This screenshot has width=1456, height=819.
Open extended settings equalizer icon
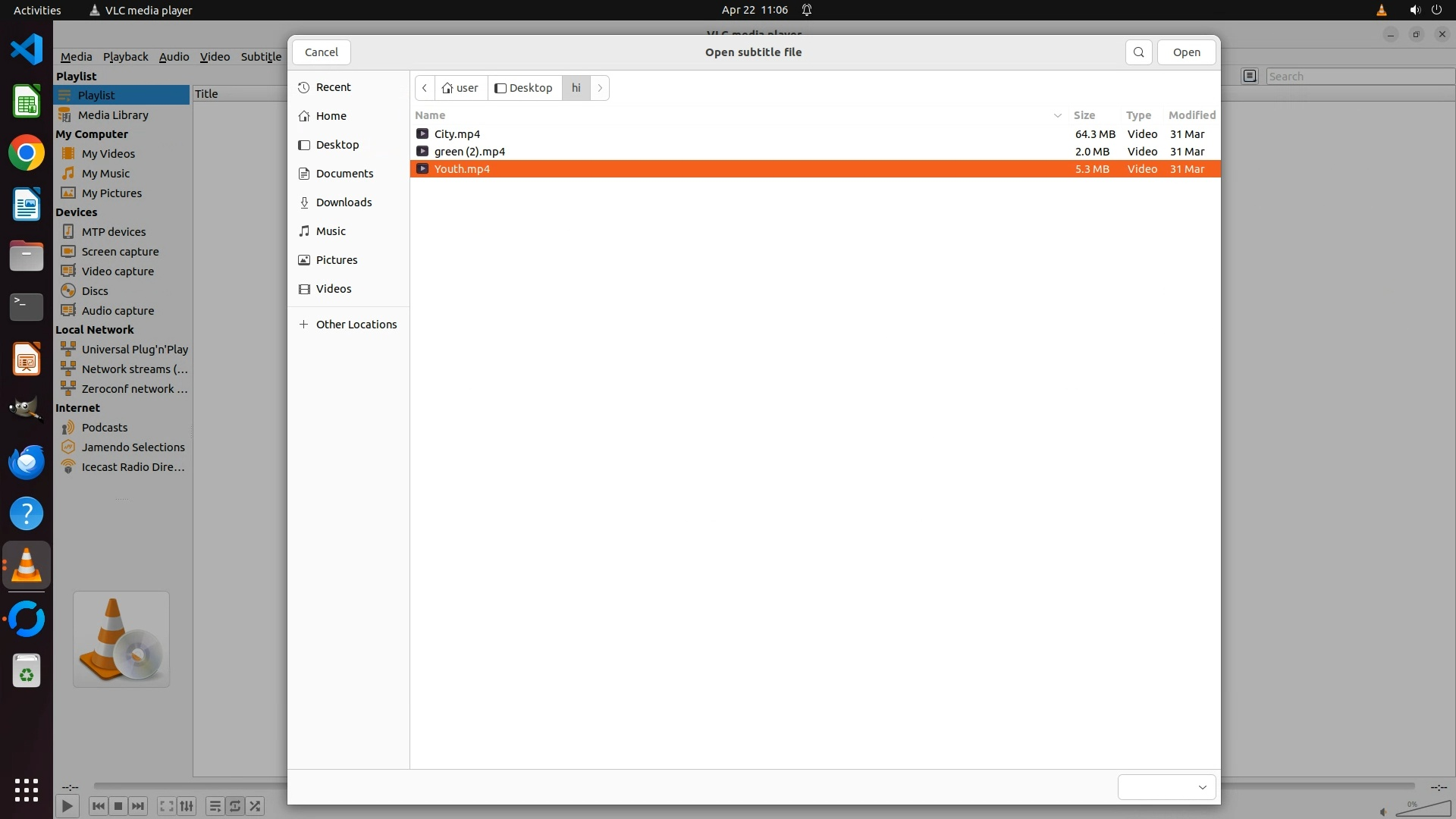187,806
